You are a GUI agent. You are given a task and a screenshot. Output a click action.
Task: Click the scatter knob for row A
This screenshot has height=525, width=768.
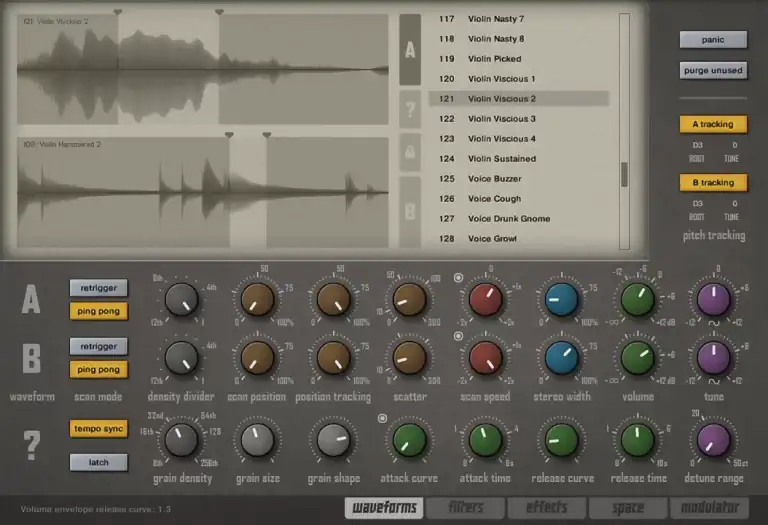coord(409,300)
